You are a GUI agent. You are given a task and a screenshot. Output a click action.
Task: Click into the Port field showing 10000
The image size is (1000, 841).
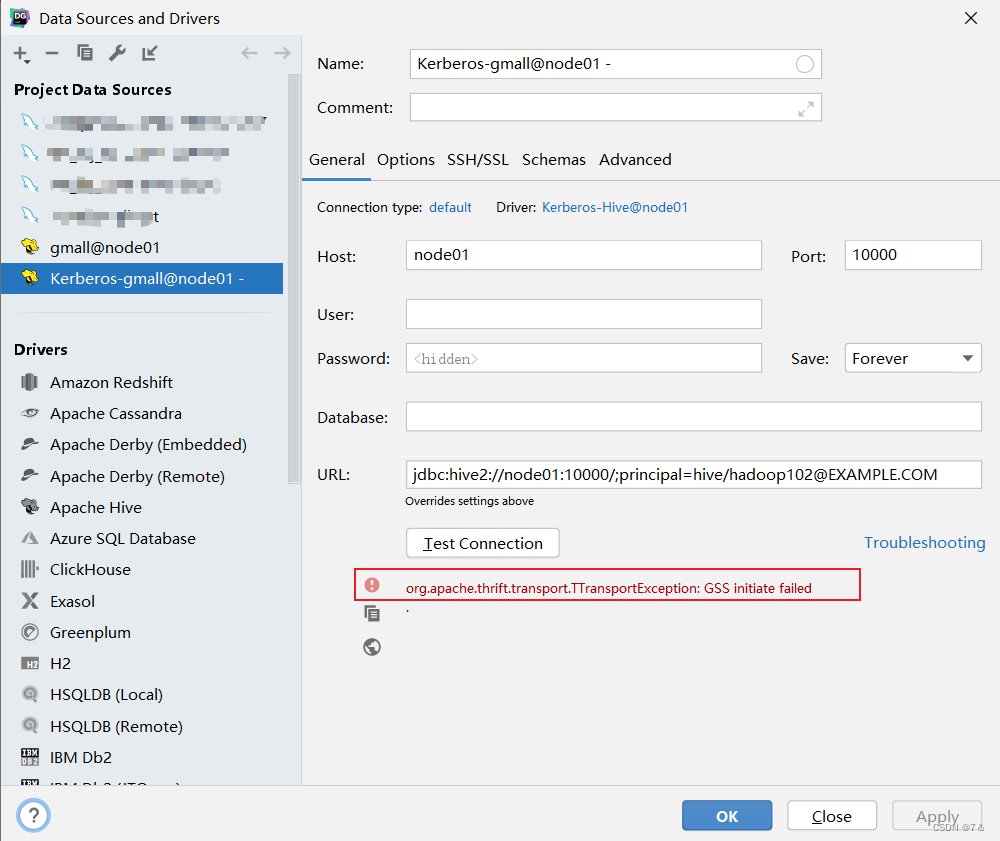pyautogui.click(x=913, y=255)
